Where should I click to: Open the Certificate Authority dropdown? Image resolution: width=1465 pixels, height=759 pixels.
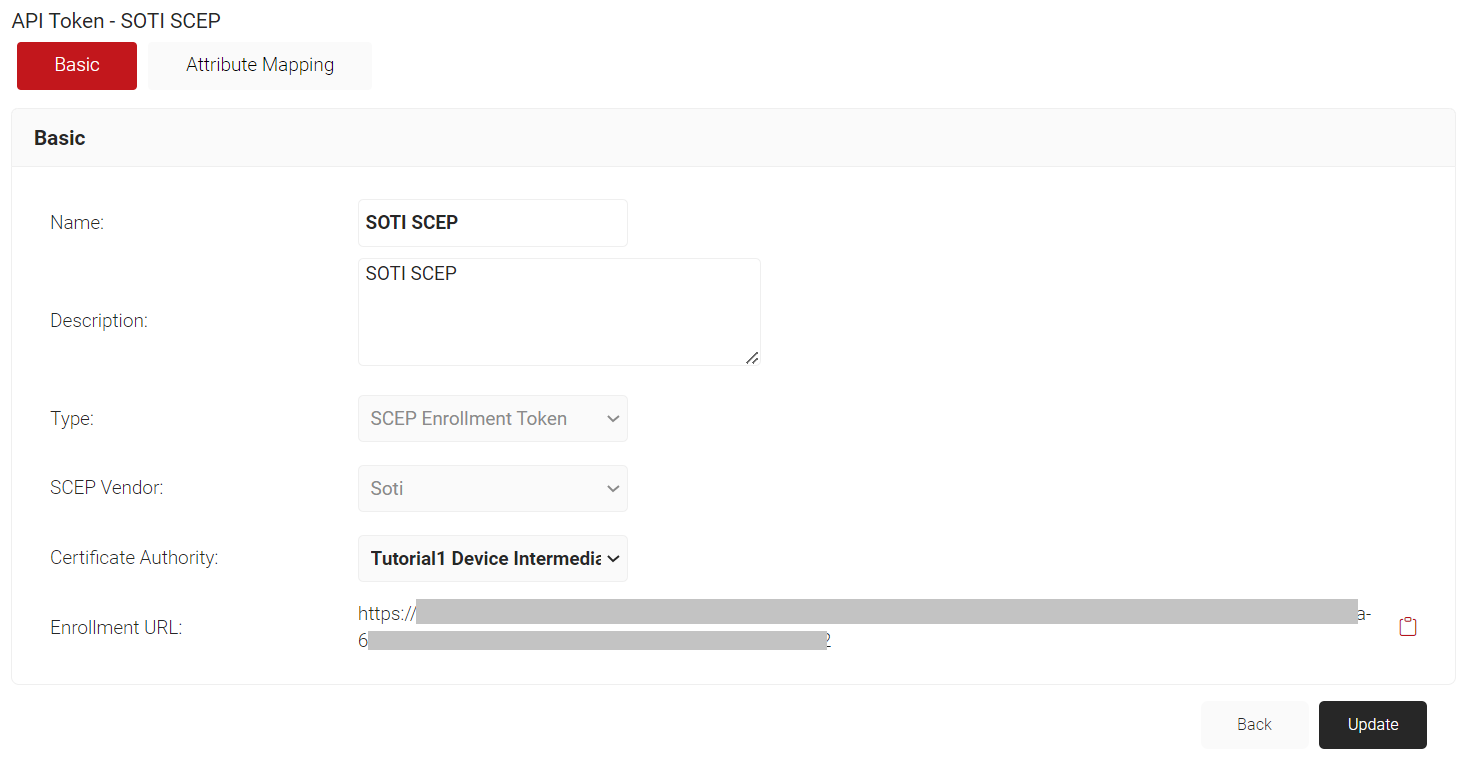493,558
